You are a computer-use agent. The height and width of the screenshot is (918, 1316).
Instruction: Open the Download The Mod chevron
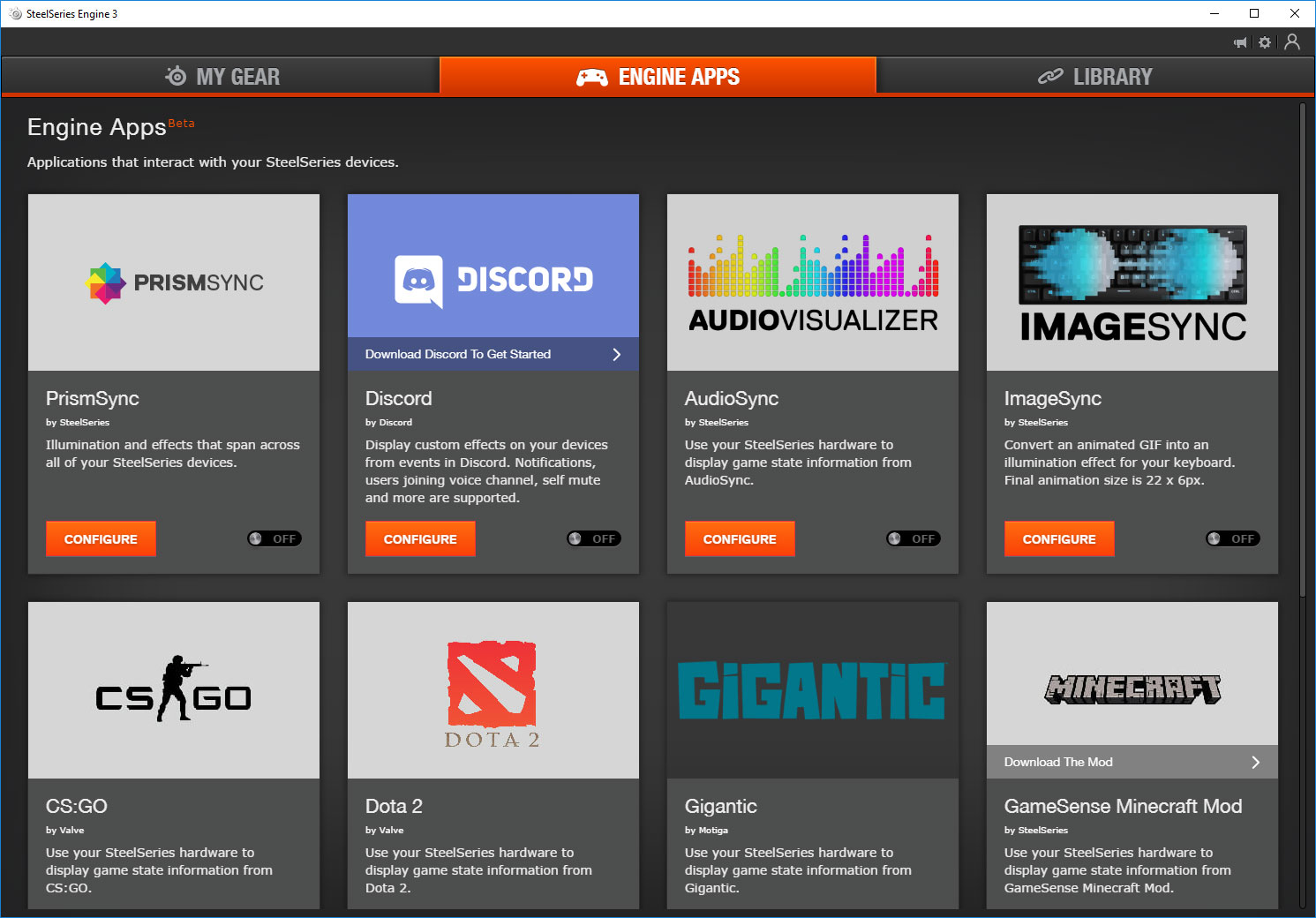click(1255, 762)
